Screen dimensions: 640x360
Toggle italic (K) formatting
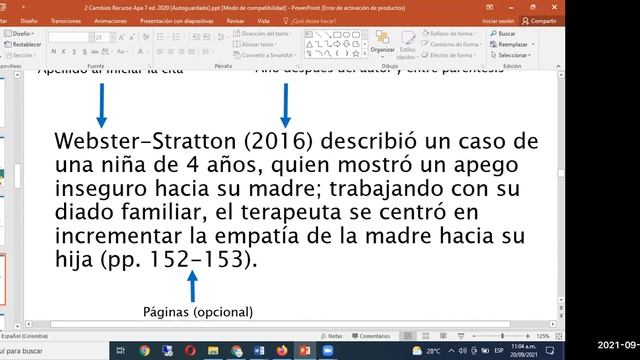click(x=64, y=52)
